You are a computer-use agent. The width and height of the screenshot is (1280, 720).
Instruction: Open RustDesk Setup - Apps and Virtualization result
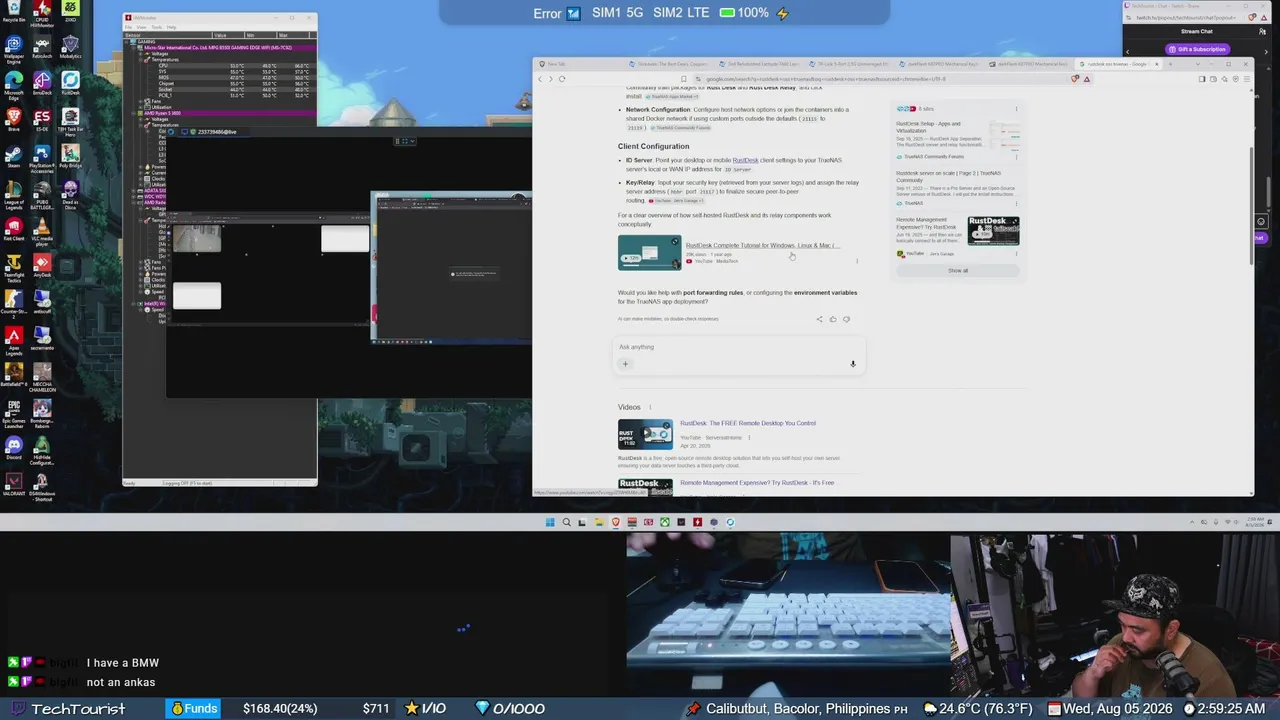[x=928, y=127]
